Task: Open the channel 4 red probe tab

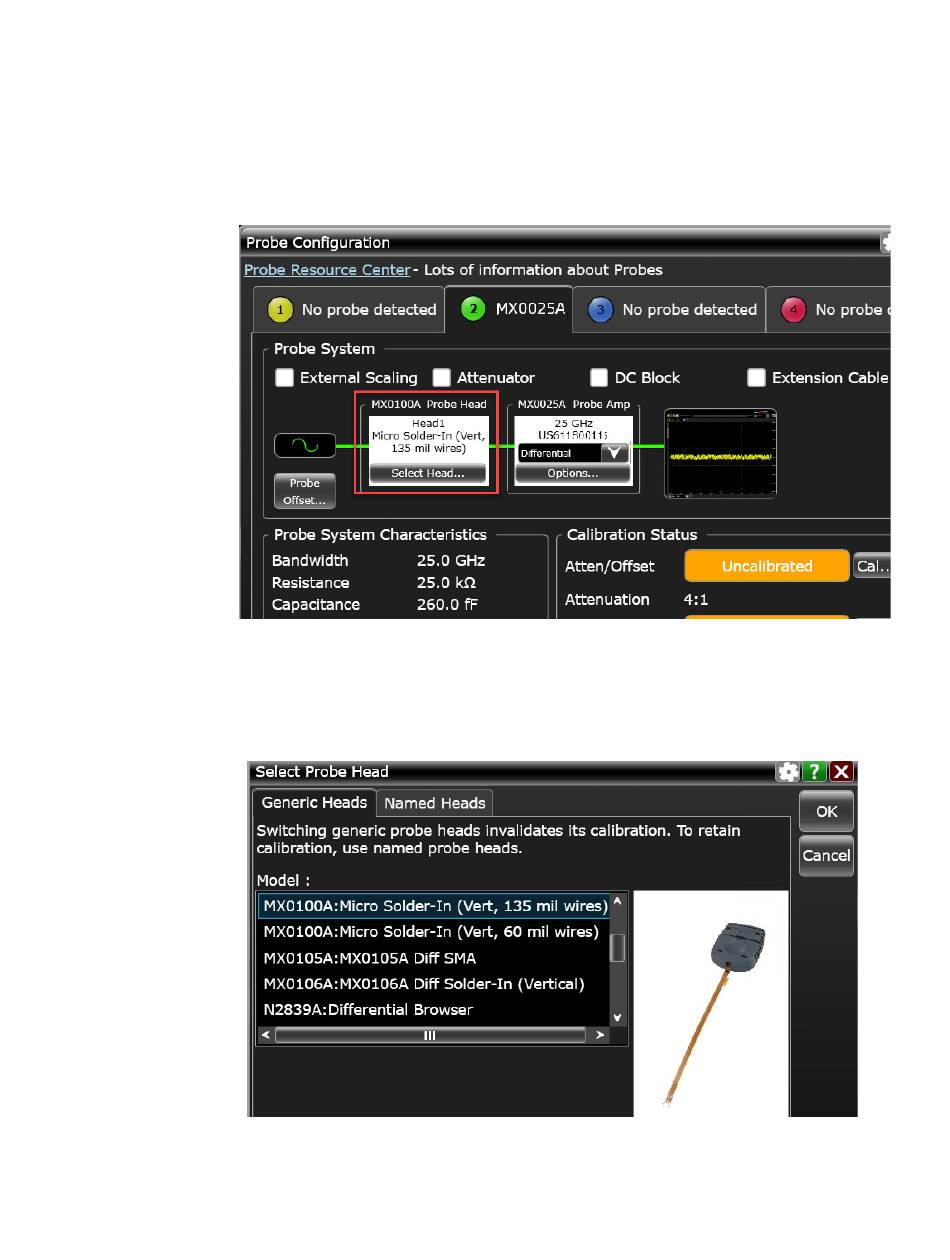Action: [x=829, y=310]
